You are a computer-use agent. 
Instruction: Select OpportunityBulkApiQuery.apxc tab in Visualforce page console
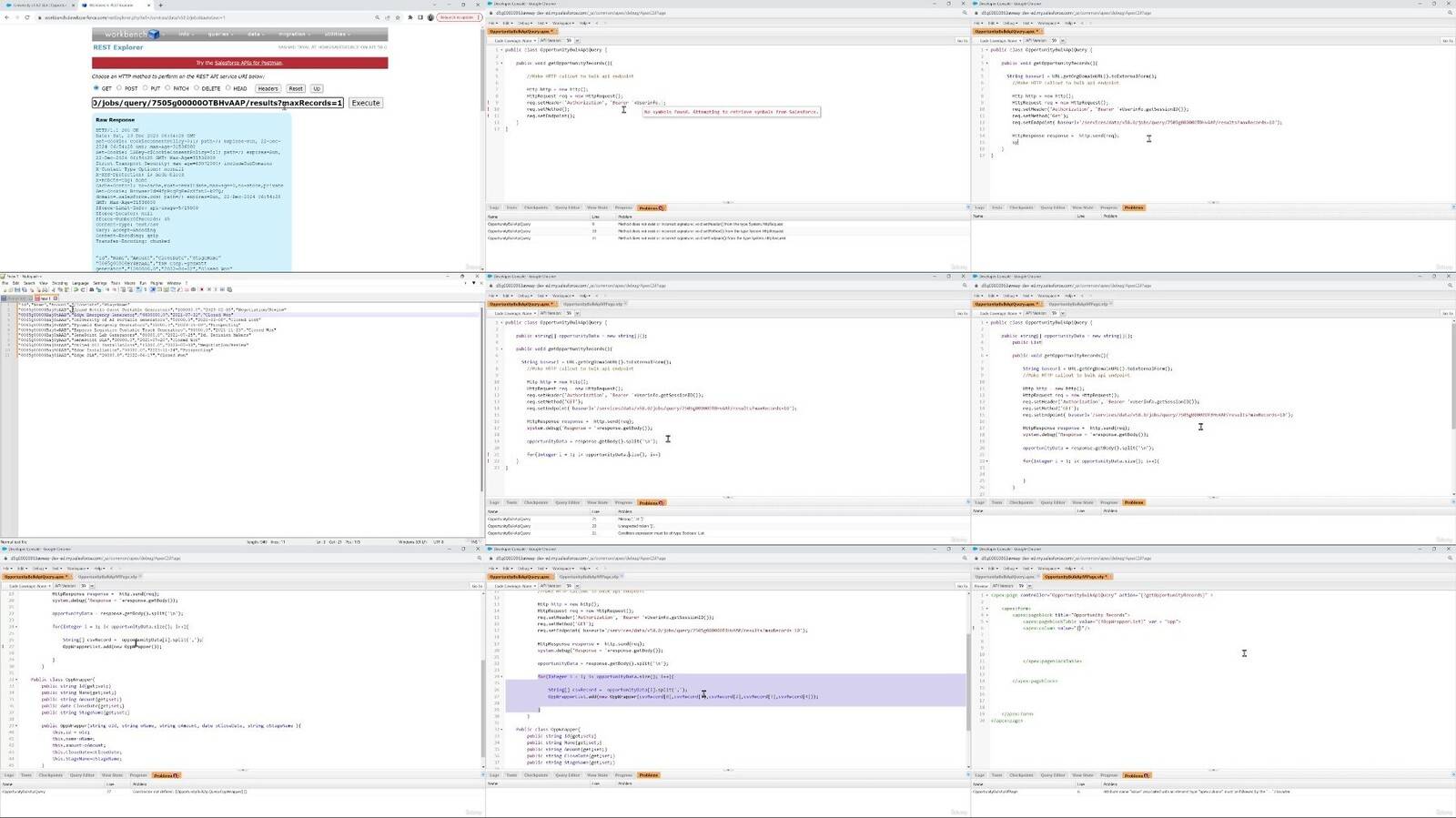point(1005,577)
